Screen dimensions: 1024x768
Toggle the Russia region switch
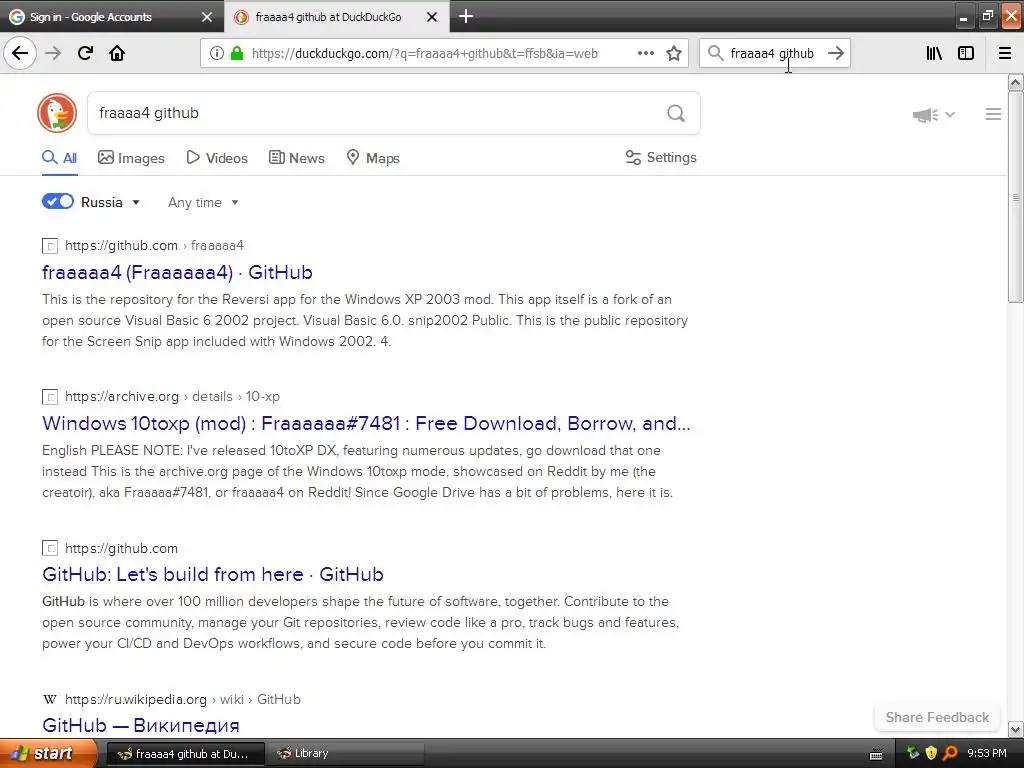(x=57, y=201)
